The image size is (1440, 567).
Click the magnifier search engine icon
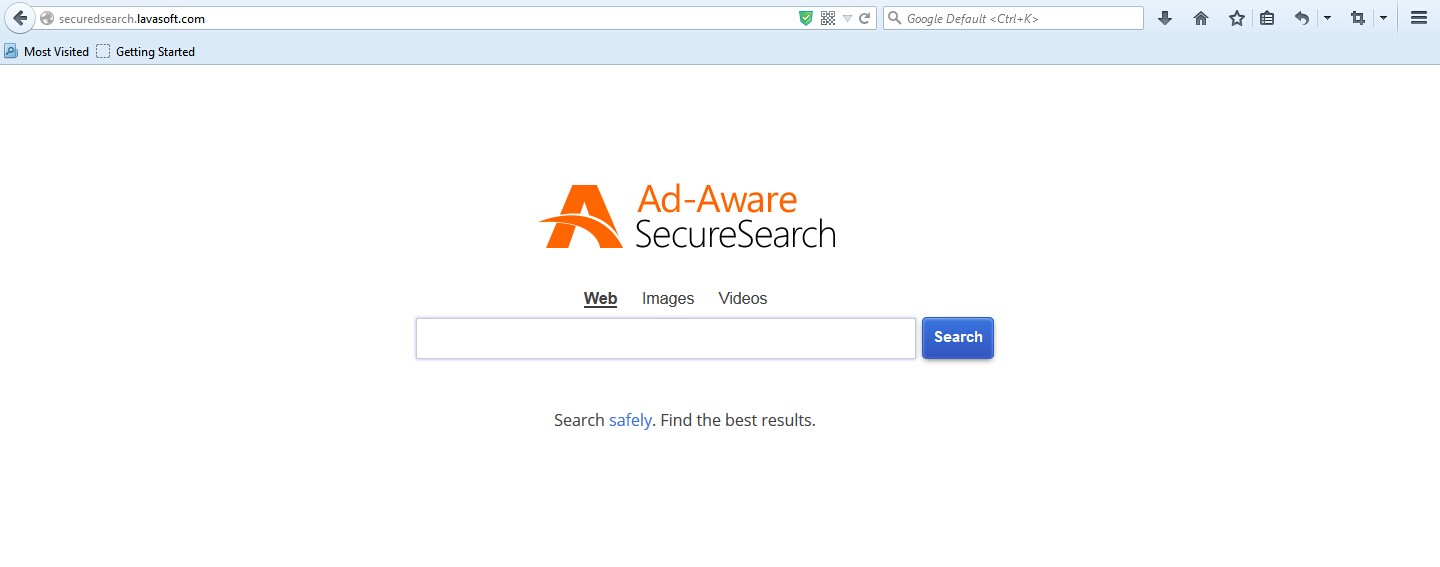895,18
